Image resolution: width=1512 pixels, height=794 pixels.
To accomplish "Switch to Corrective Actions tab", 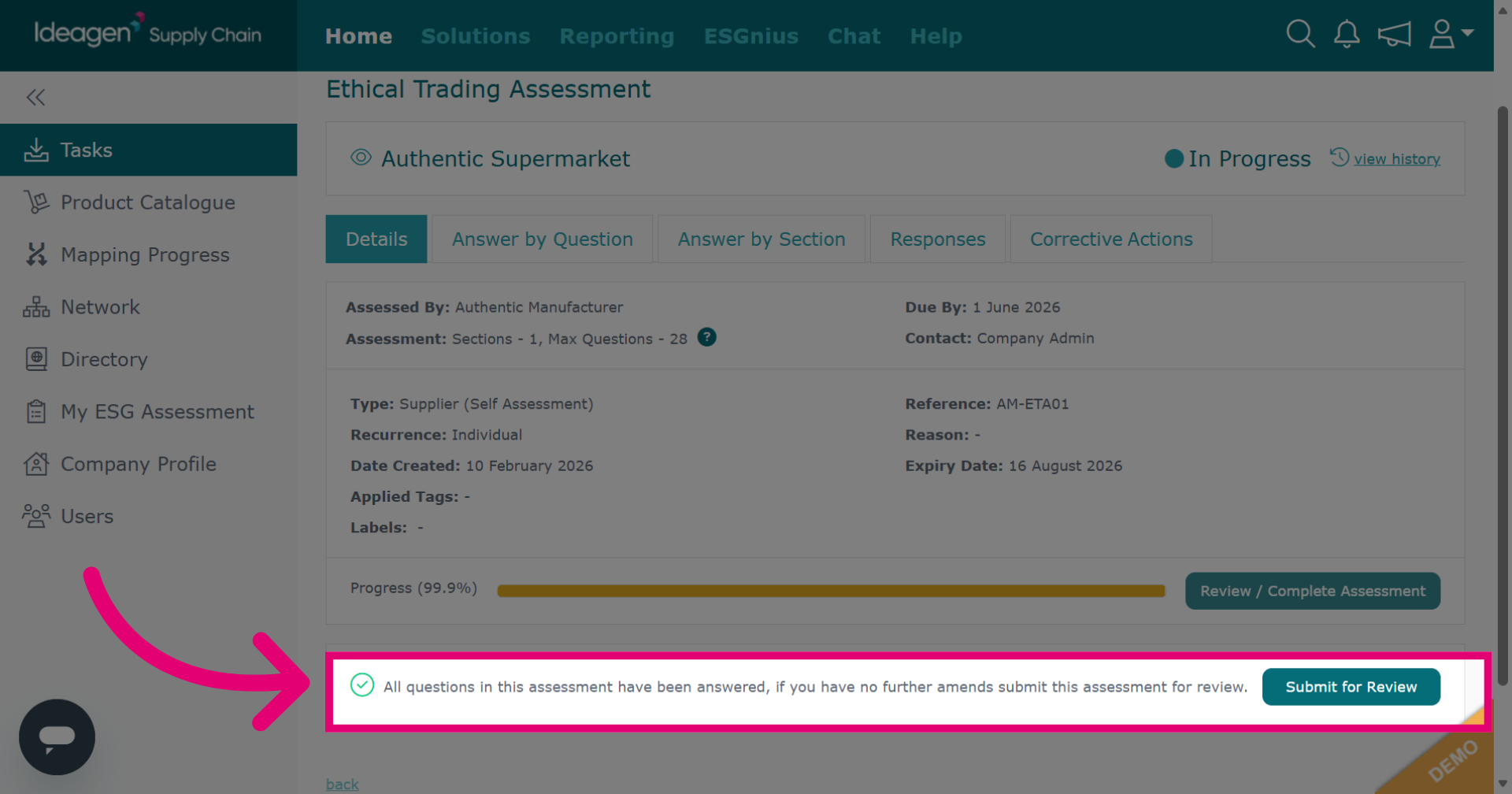I will click(x=1111, y=239).
